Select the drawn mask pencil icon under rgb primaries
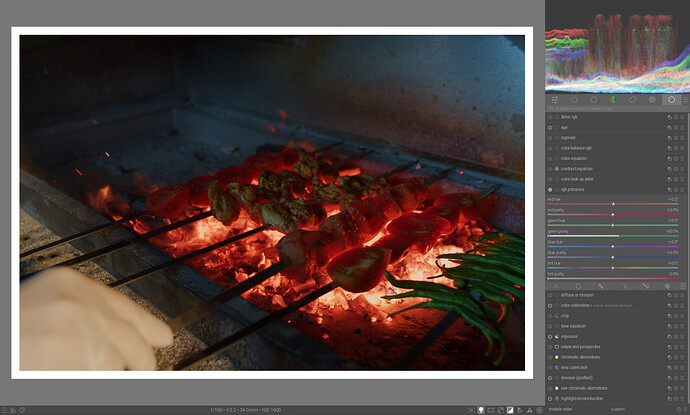Screen dimensions: 690x415 coord(600,286)
